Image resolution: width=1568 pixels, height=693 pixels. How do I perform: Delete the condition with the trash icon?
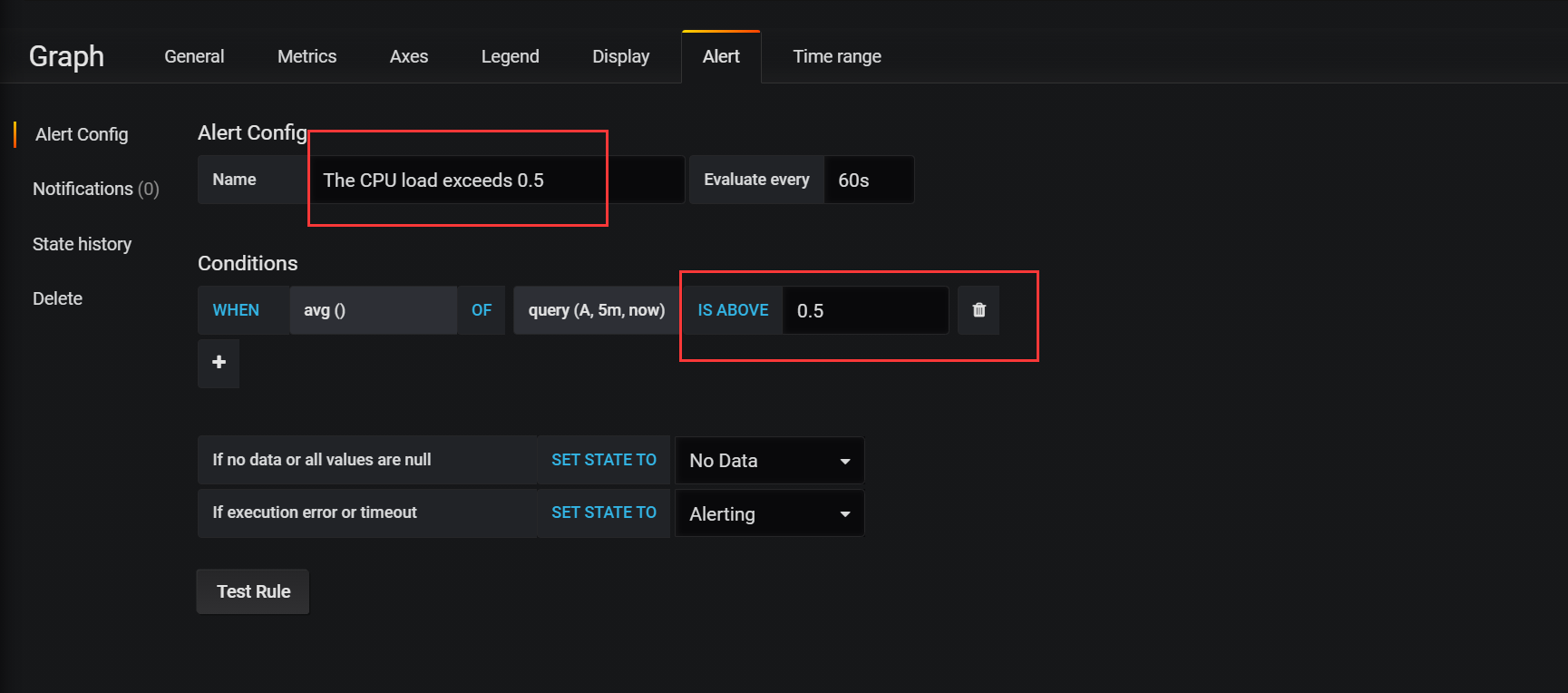point(979,310)
